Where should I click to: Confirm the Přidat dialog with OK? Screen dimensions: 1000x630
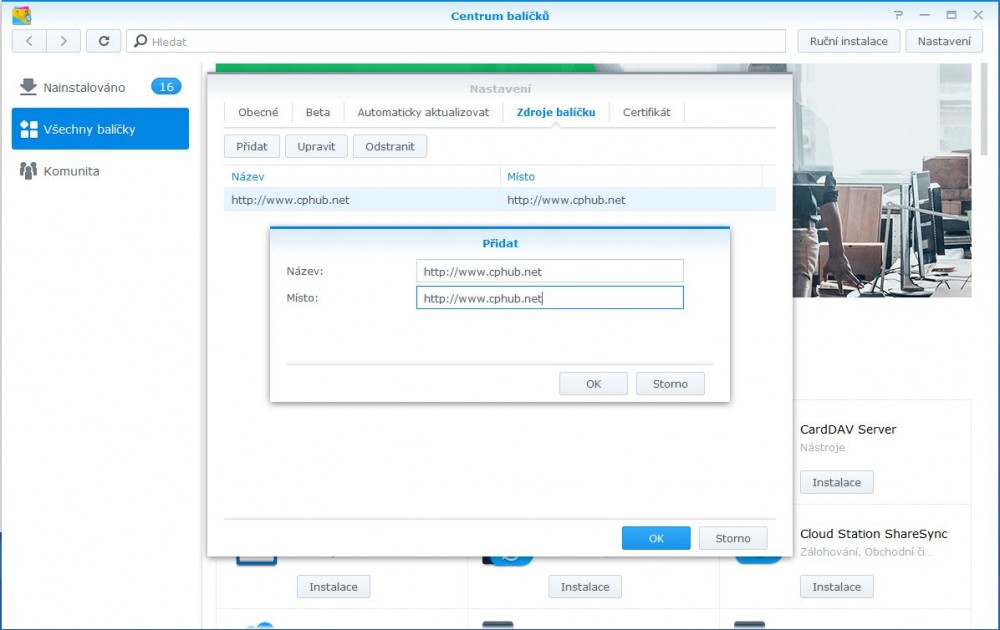593,384
